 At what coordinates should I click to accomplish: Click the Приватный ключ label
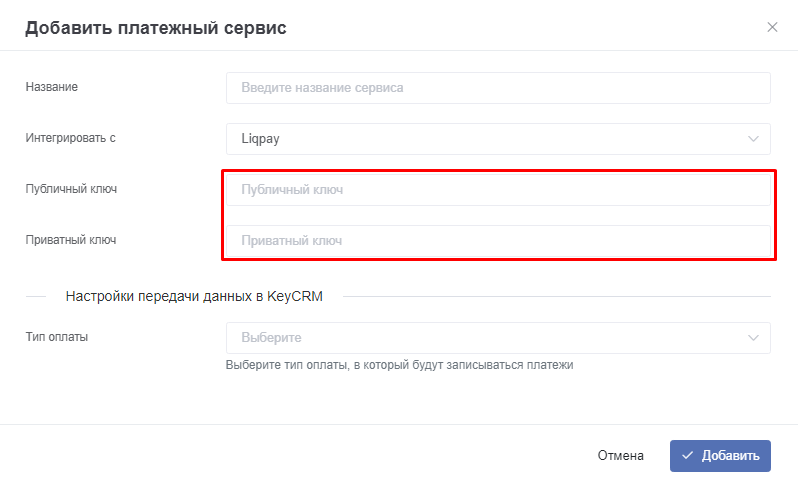(x=71, y=240)
